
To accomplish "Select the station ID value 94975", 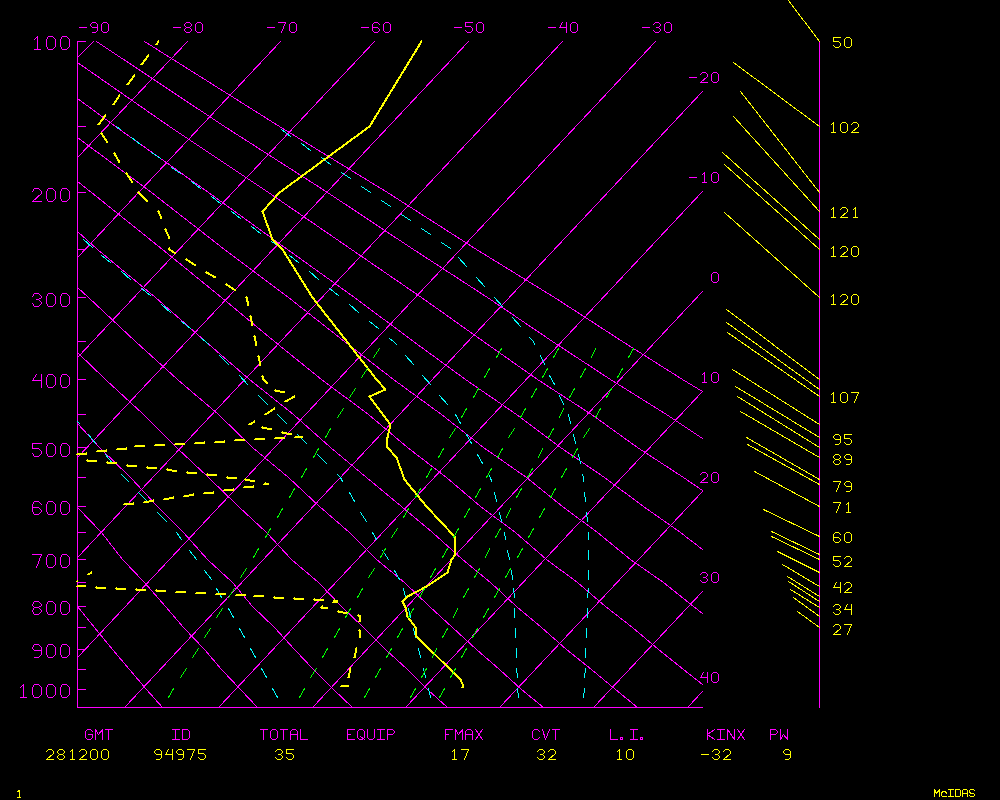I will pos(180,755).
